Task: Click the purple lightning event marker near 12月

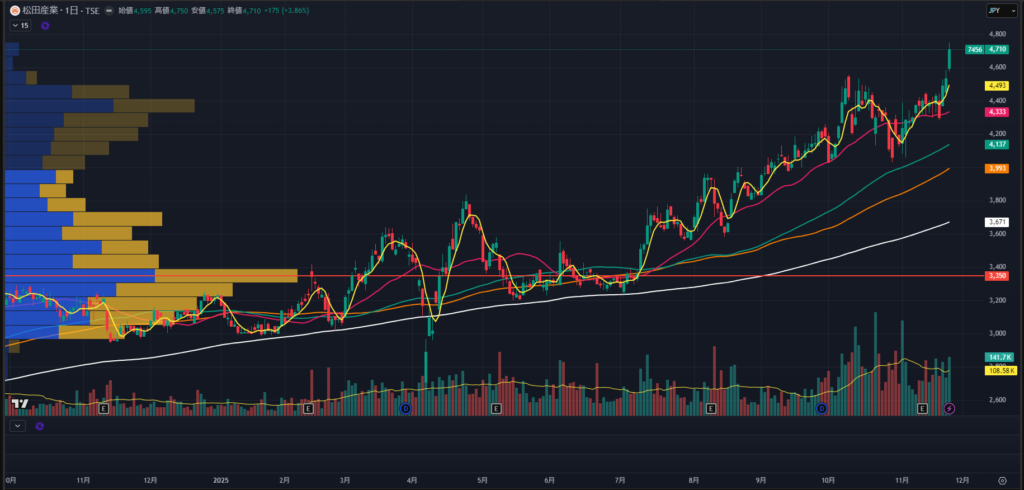Action: [x=949, y=409]
